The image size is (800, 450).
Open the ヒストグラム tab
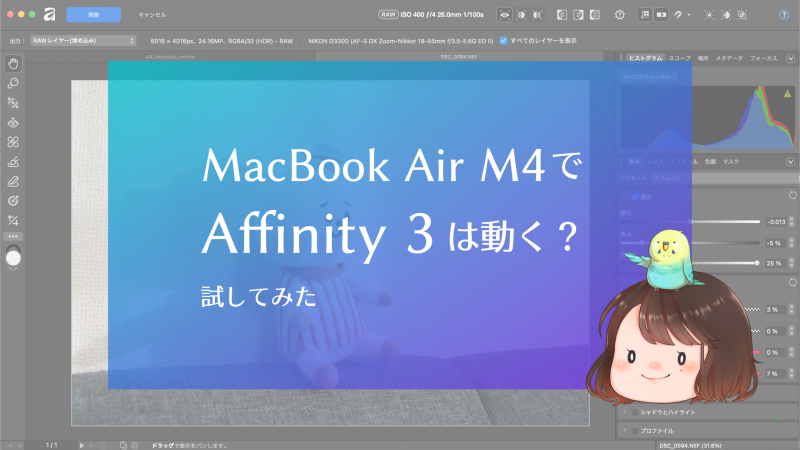pyautogui.click(x=645, y=58)
